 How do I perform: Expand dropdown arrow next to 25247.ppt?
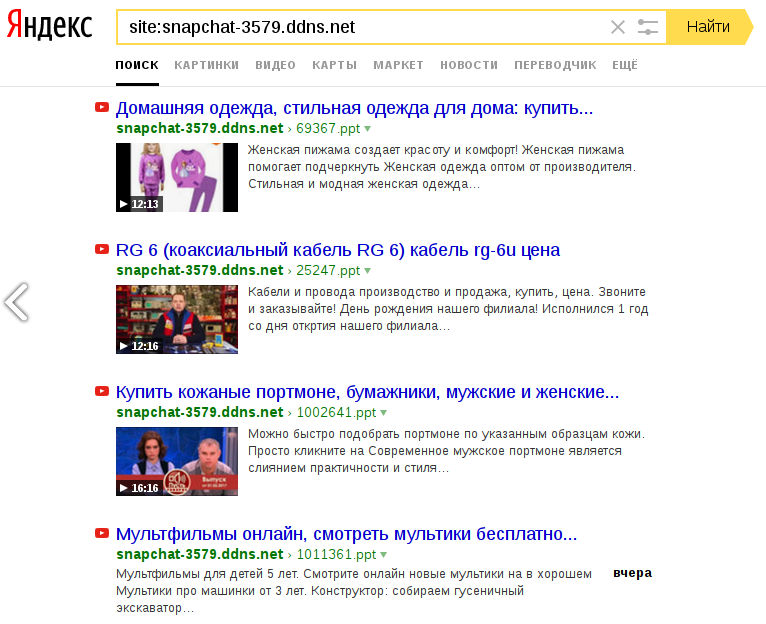[x=367, y=271]
